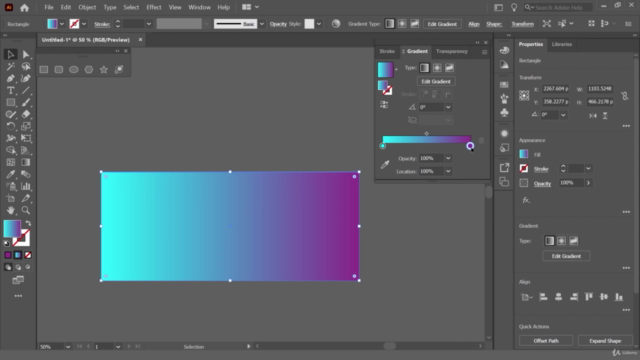Swap fill and stroke arrows
640x360 pixels.
pyautogui.click(x=28, y=223)
